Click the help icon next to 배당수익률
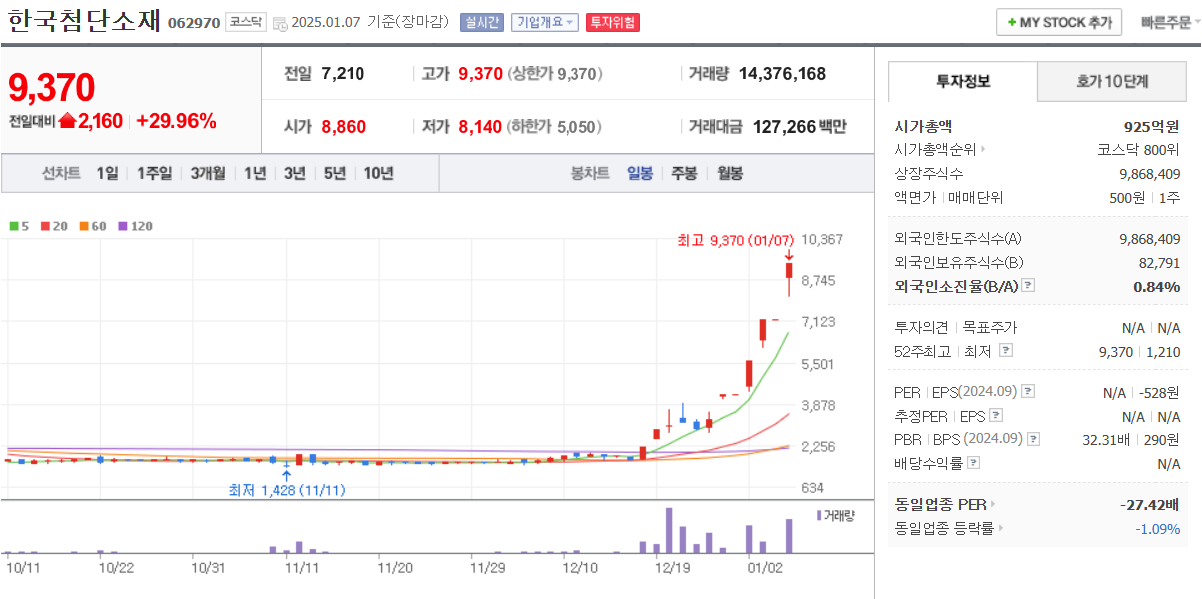 point(973,462)
